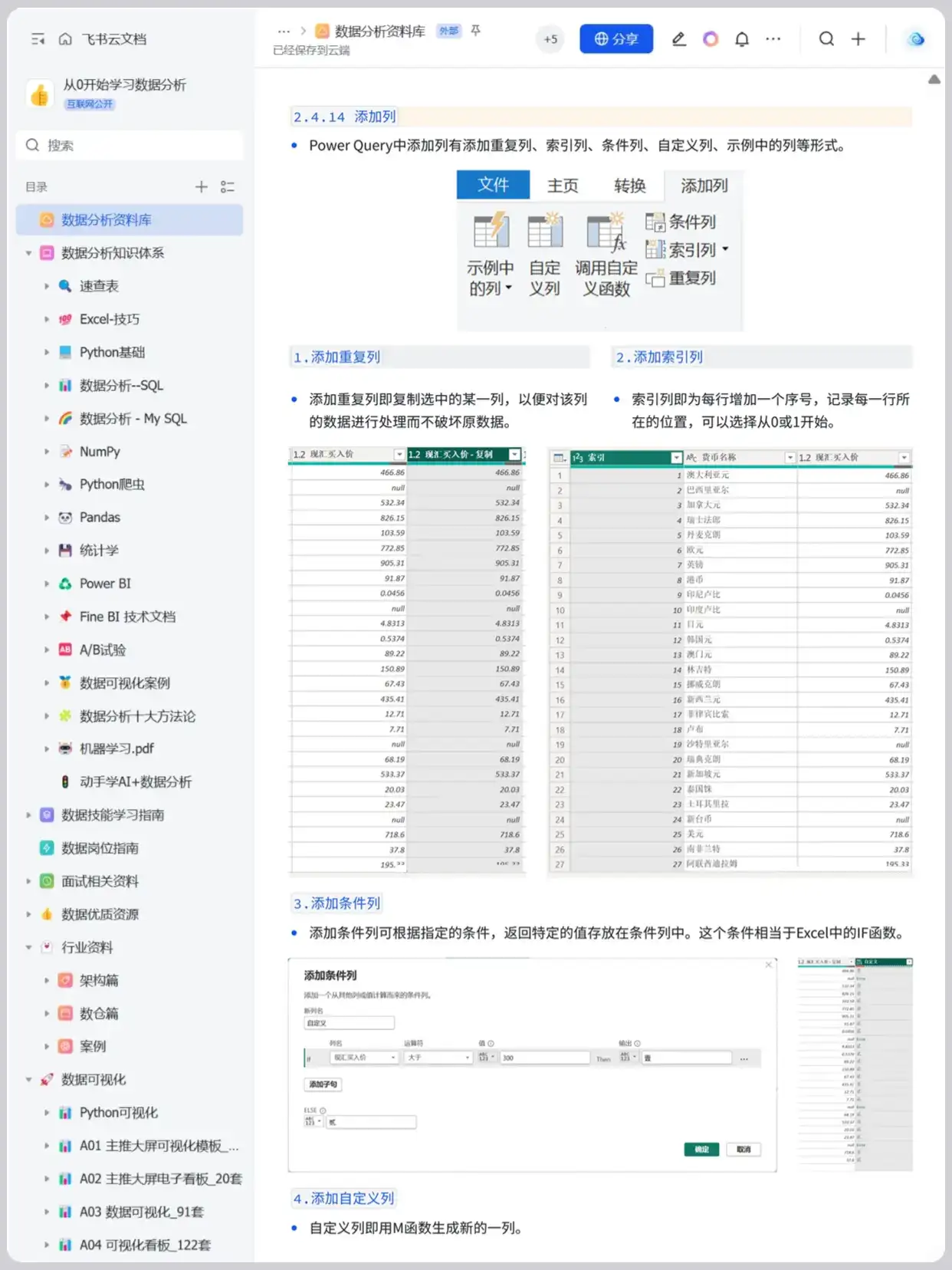Open the breadcrumb ellipsis menu
The height and width of the screenshot is (1270, 952).
tap(284, 31)
